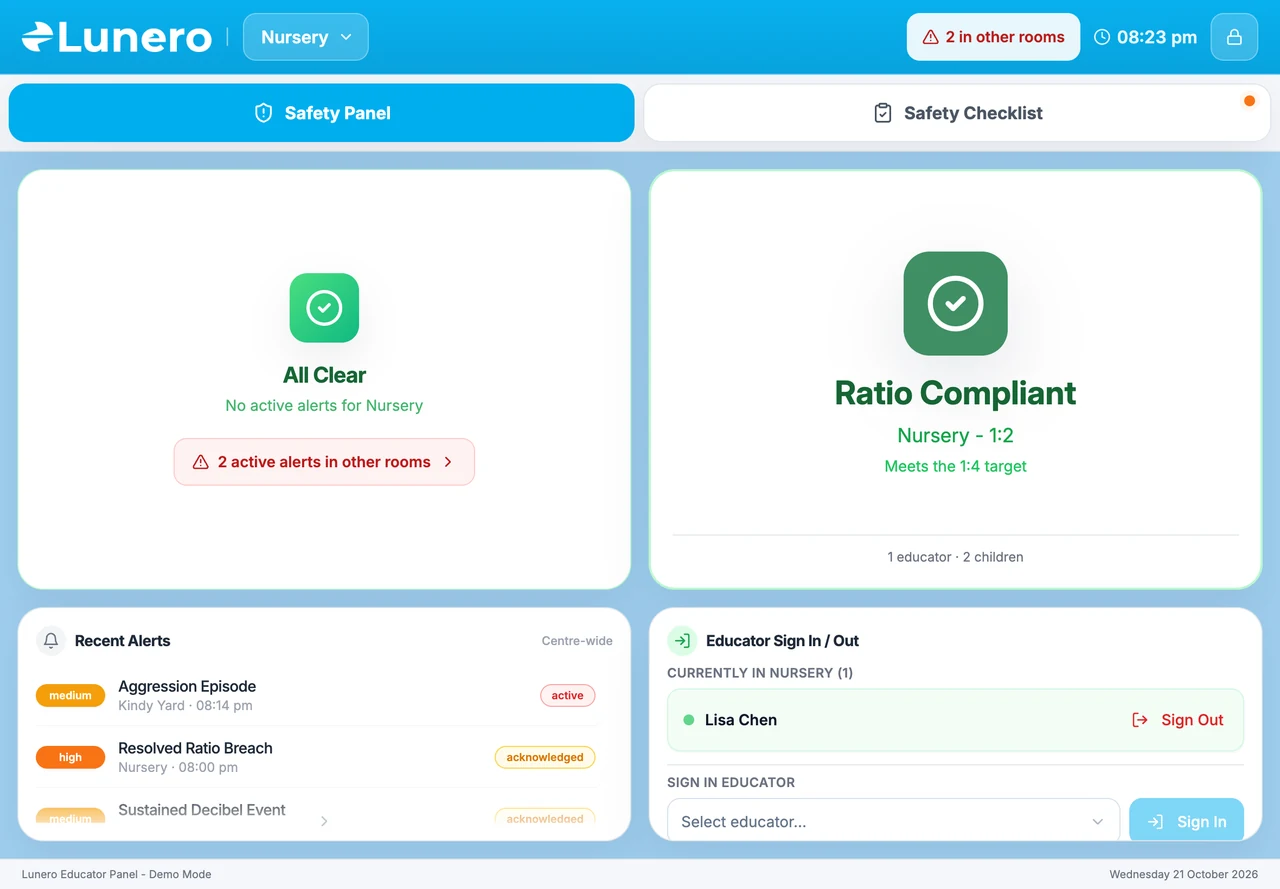Screen dimensions: 1280x889
Task: Click the Educator Sign In / Out icon
Action: [x=682, y=641]
